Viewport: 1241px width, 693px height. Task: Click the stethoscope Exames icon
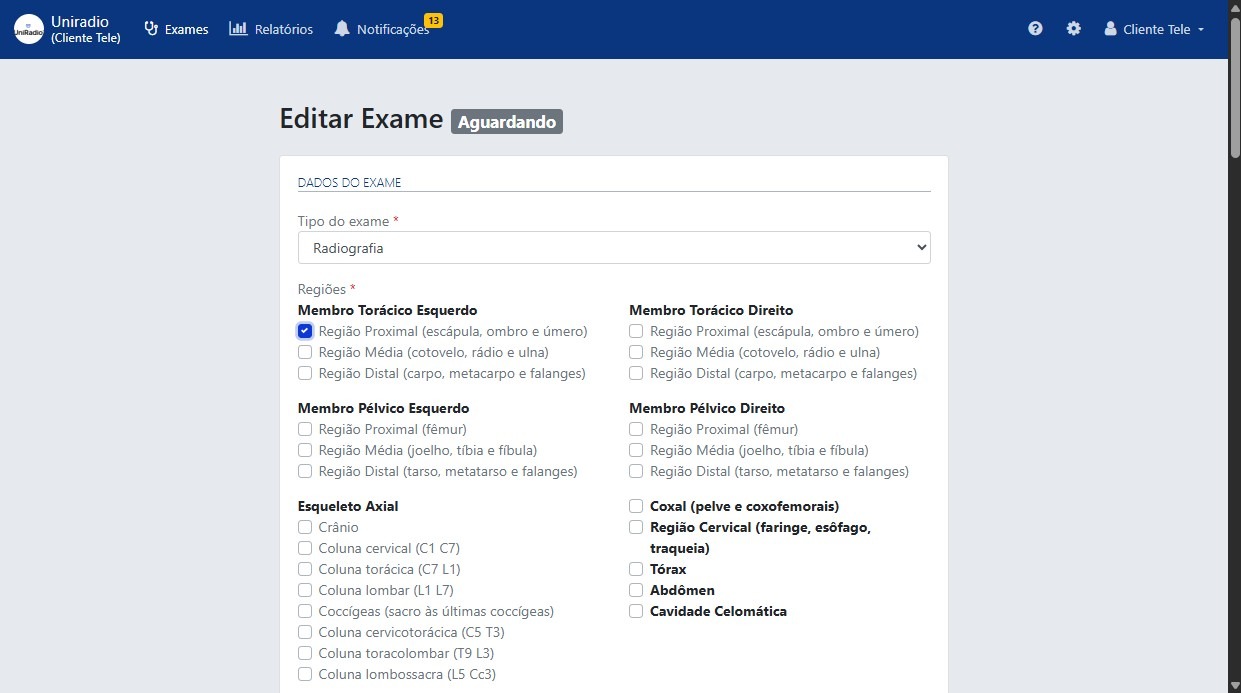[152, 29]
